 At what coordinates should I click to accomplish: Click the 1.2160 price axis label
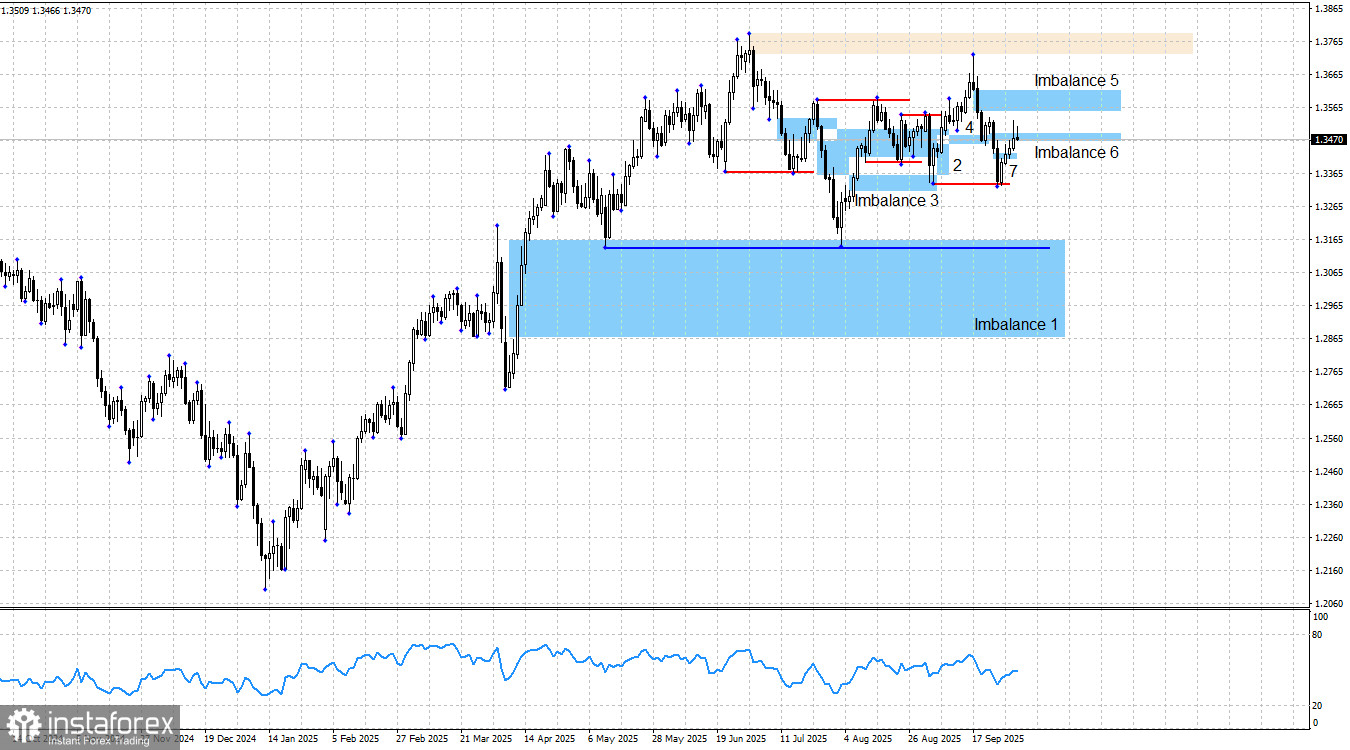(x=1329, y=570)
